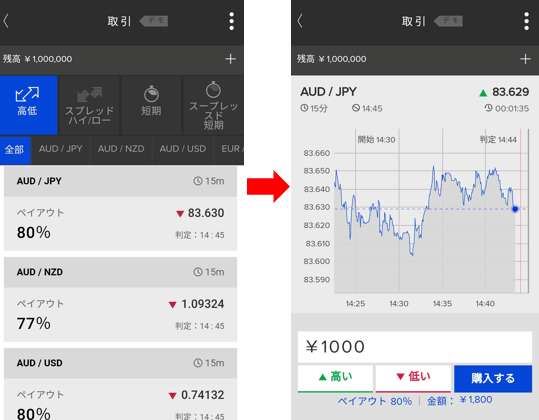Viewport: 539px width, 420px height.
Task: Select the 短期 short-term trade type
Action: 151,105
